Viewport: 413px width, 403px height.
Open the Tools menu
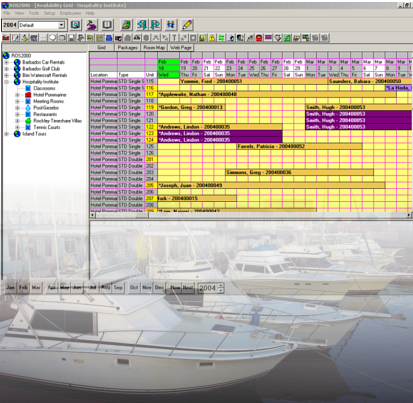(34, 13)
